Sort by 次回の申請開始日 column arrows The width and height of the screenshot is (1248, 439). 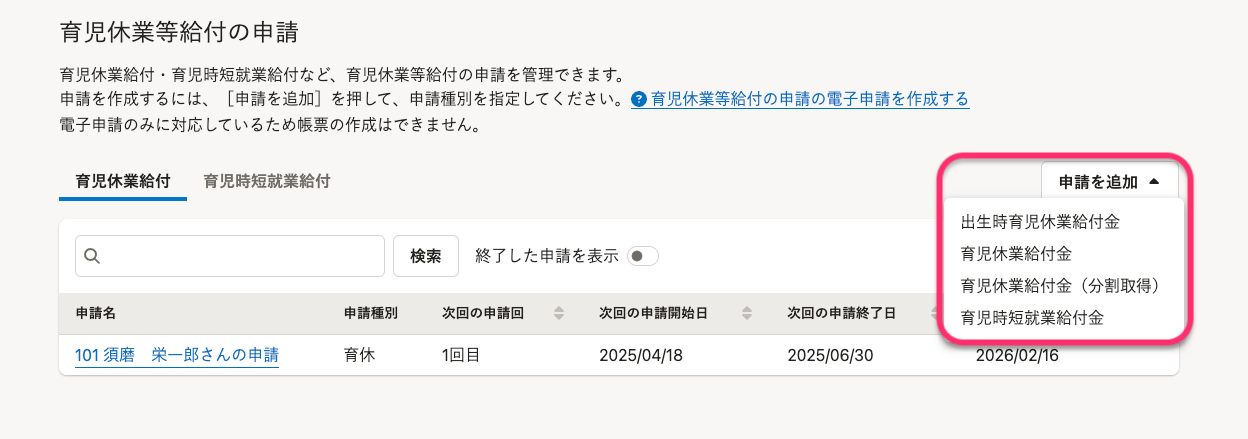click(746, 313)
